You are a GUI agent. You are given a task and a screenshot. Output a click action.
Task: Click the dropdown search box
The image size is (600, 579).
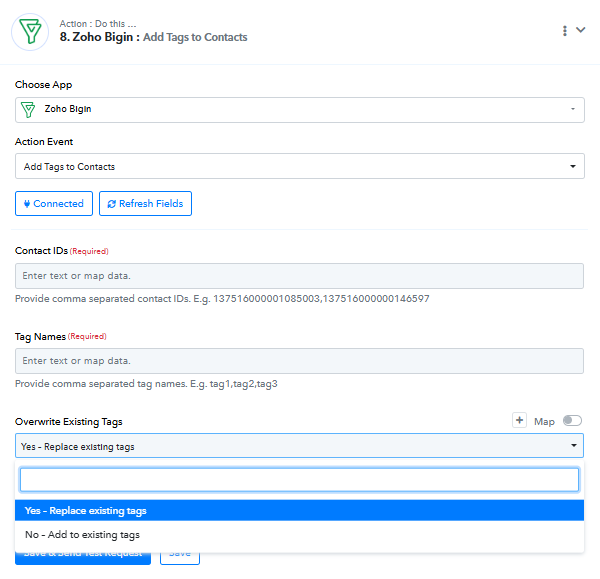click(x=299, y=480)
